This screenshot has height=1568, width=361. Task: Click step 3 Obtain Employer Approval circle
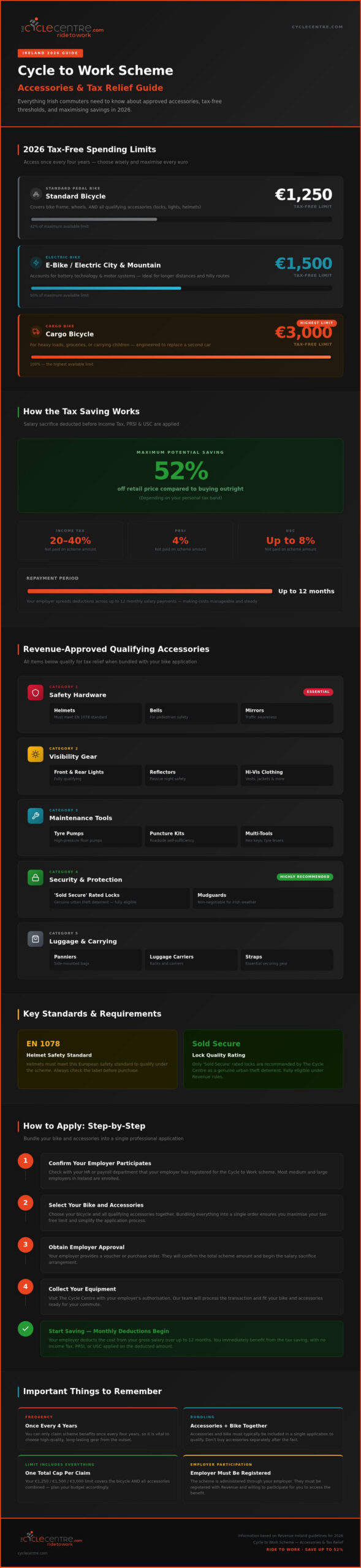25,1245
